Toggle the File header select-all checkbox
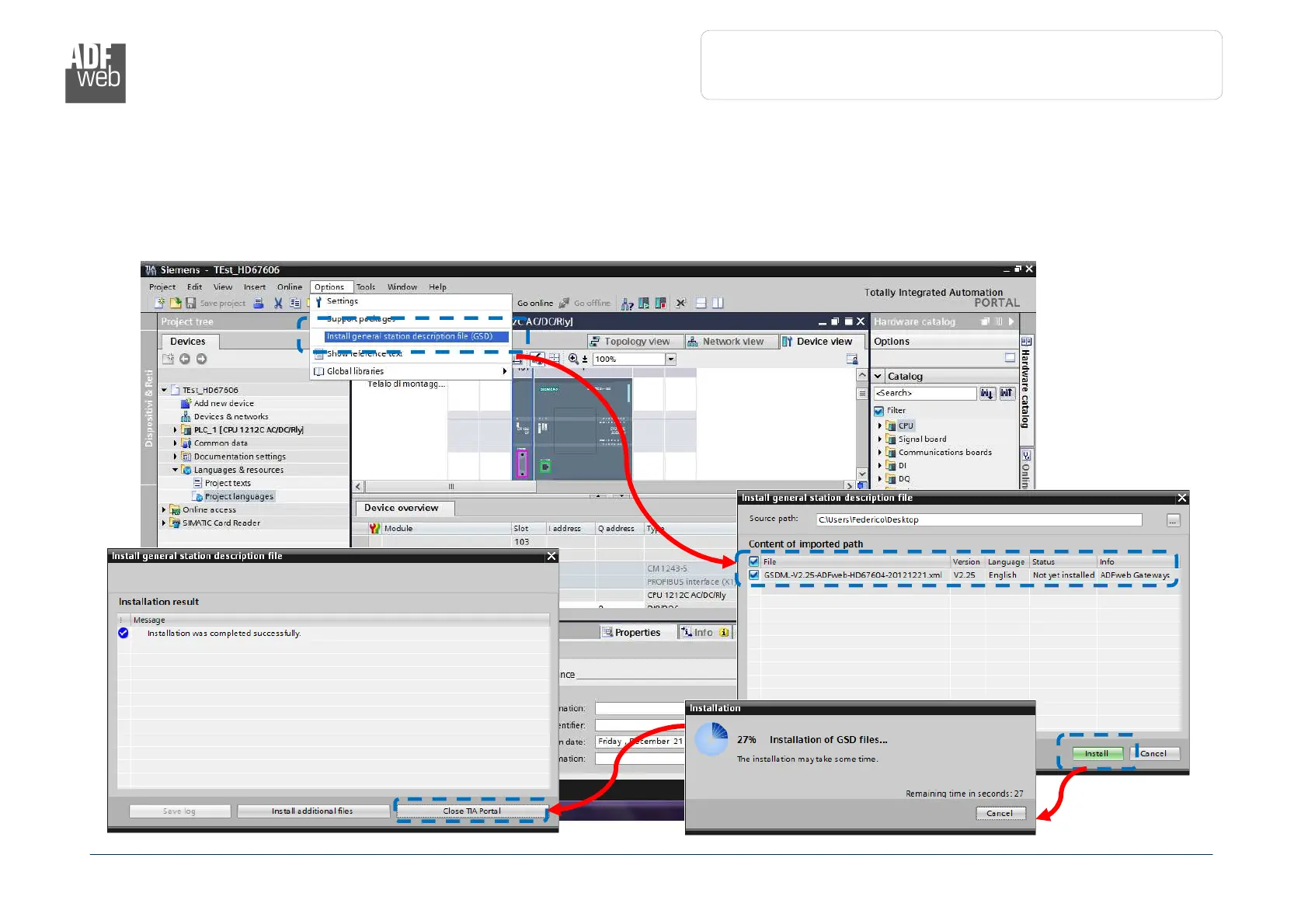 [x=753, y=561]
